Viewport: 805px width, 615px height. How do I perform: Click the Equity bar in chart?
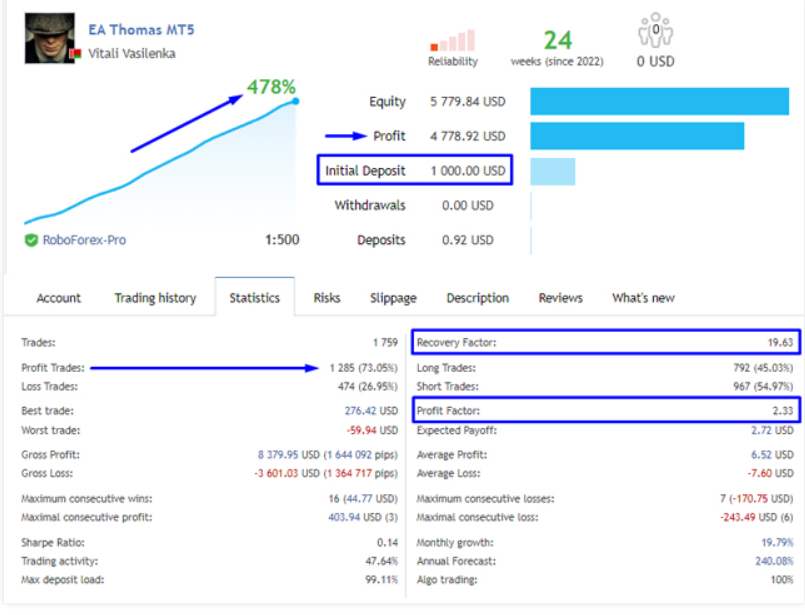(x=659, y=102)
